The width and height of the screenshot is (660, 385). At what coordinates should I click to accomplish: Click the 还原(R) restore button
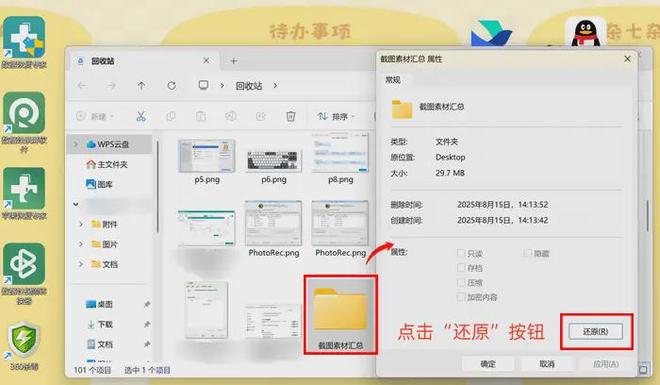click(595, 332)
